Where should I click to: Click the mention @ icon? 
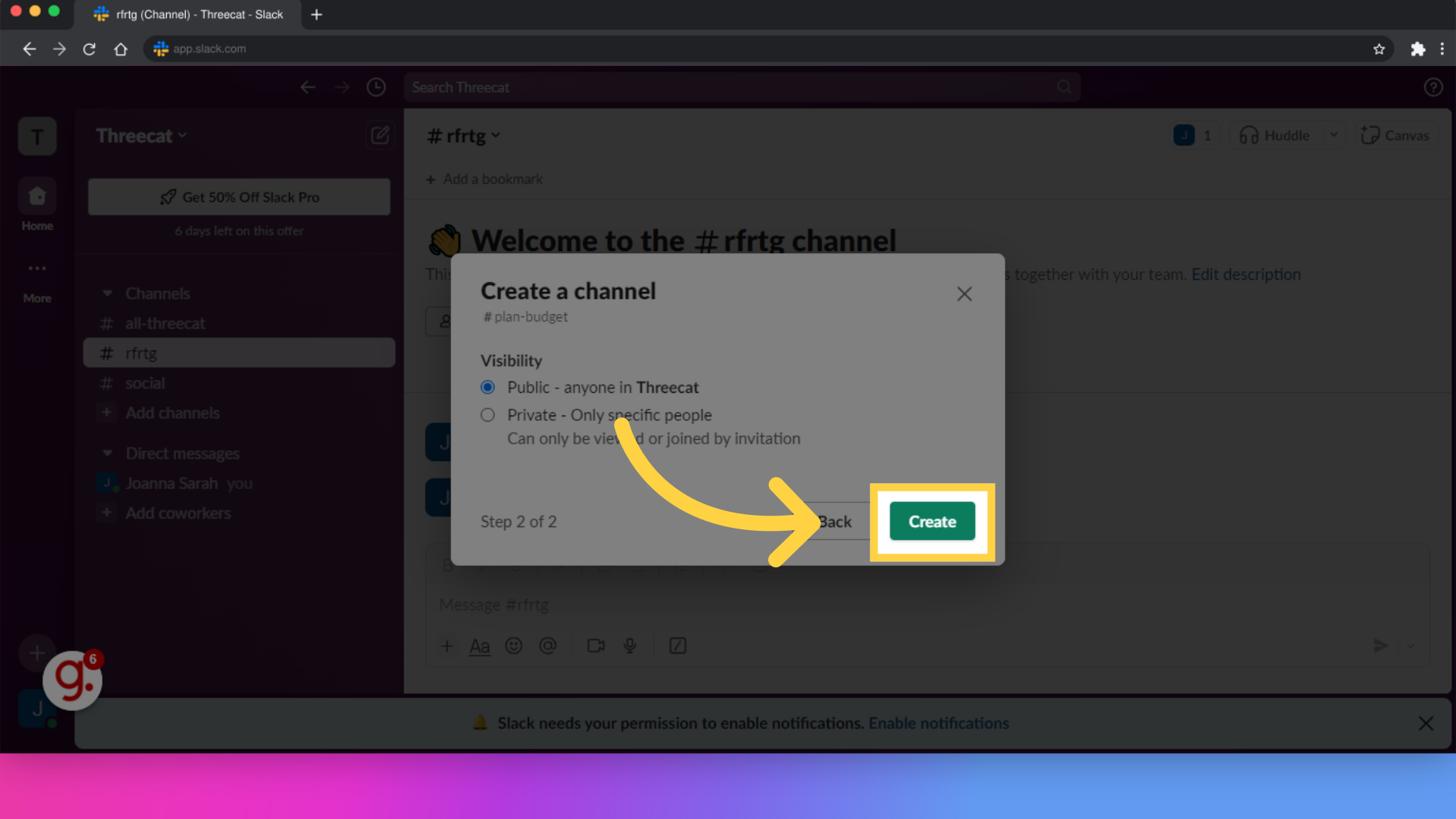pos(548,646)
